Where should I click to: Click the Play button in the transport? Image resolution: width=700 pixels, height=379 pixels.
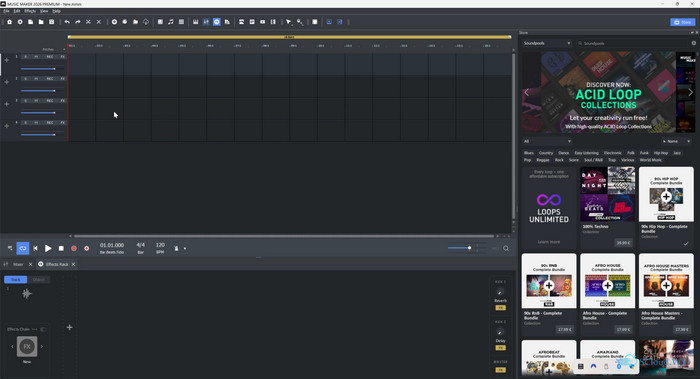[x=48, y=248]
